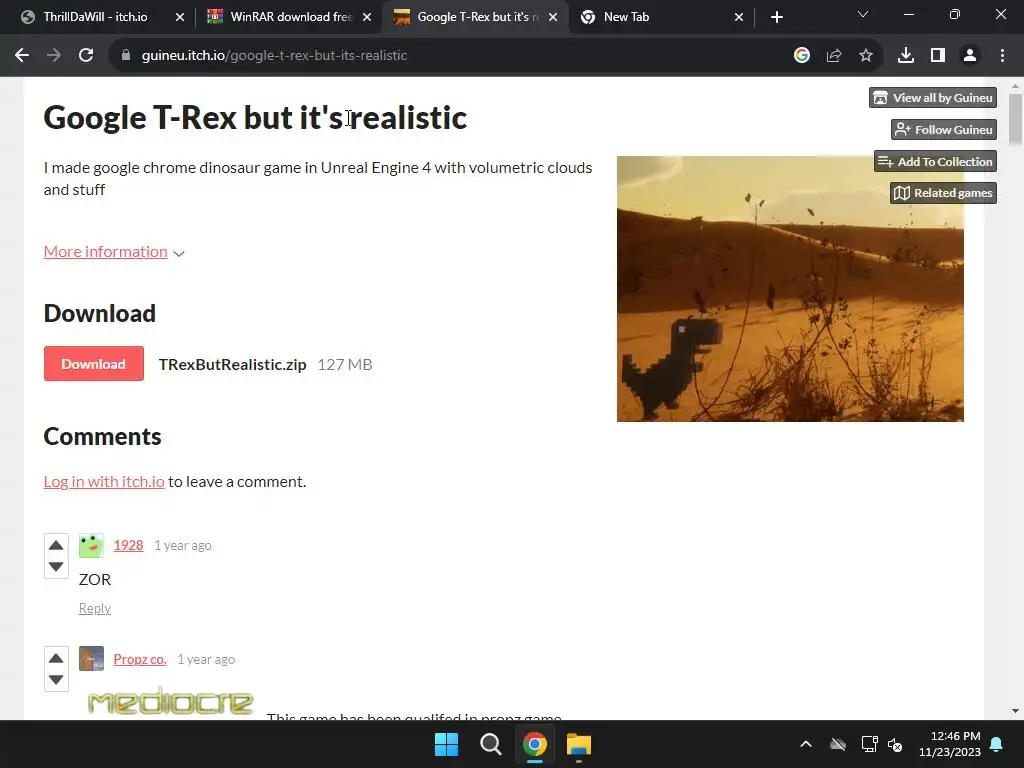This screenshot has height=768, width=1024.
Task: Bookmark this tab with star icon
Action: (x=866, y=56)
